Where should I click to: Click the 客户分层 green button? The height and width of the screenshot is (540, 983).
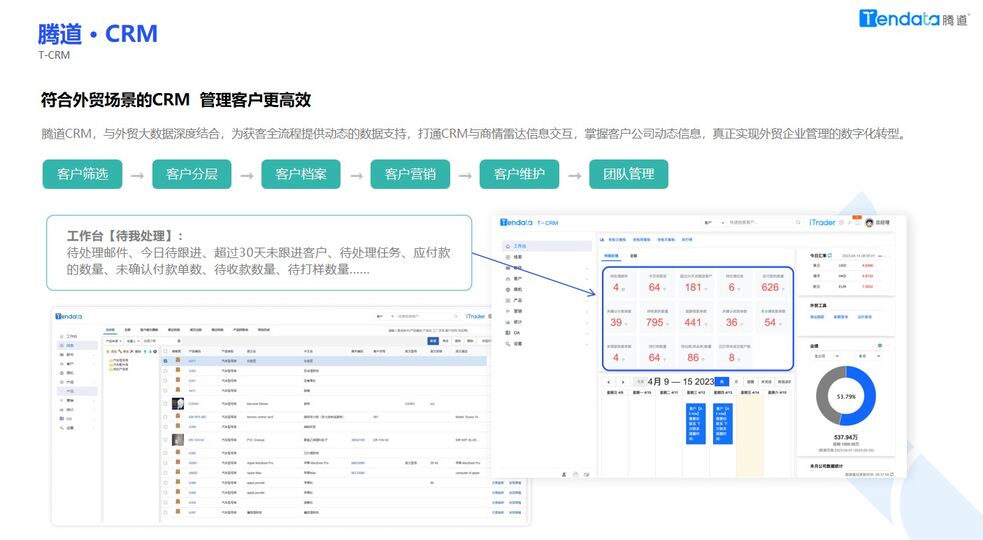pos(192,174)
